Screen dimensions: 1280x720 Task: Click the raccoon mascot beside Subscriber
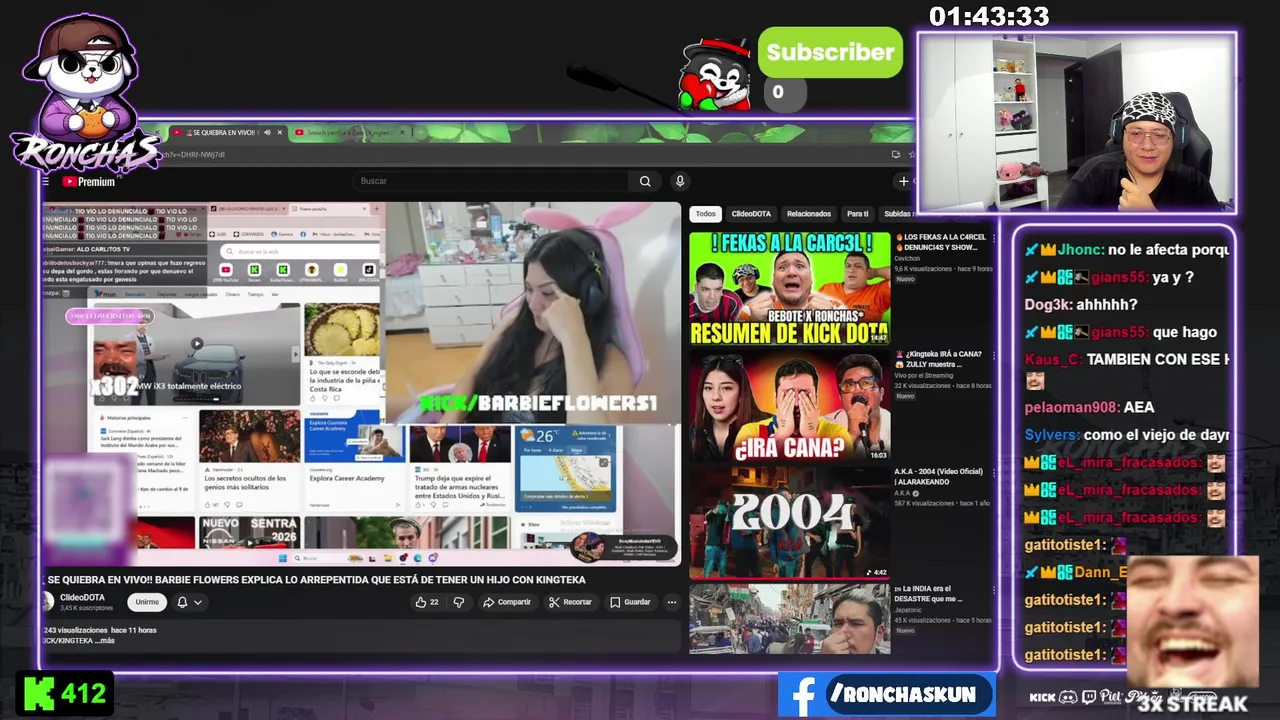tap(714, 75)
